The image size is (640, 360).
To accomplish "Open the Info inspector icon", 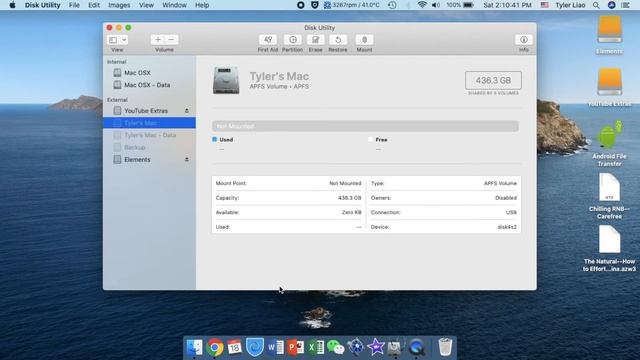I will pos(524,40).
